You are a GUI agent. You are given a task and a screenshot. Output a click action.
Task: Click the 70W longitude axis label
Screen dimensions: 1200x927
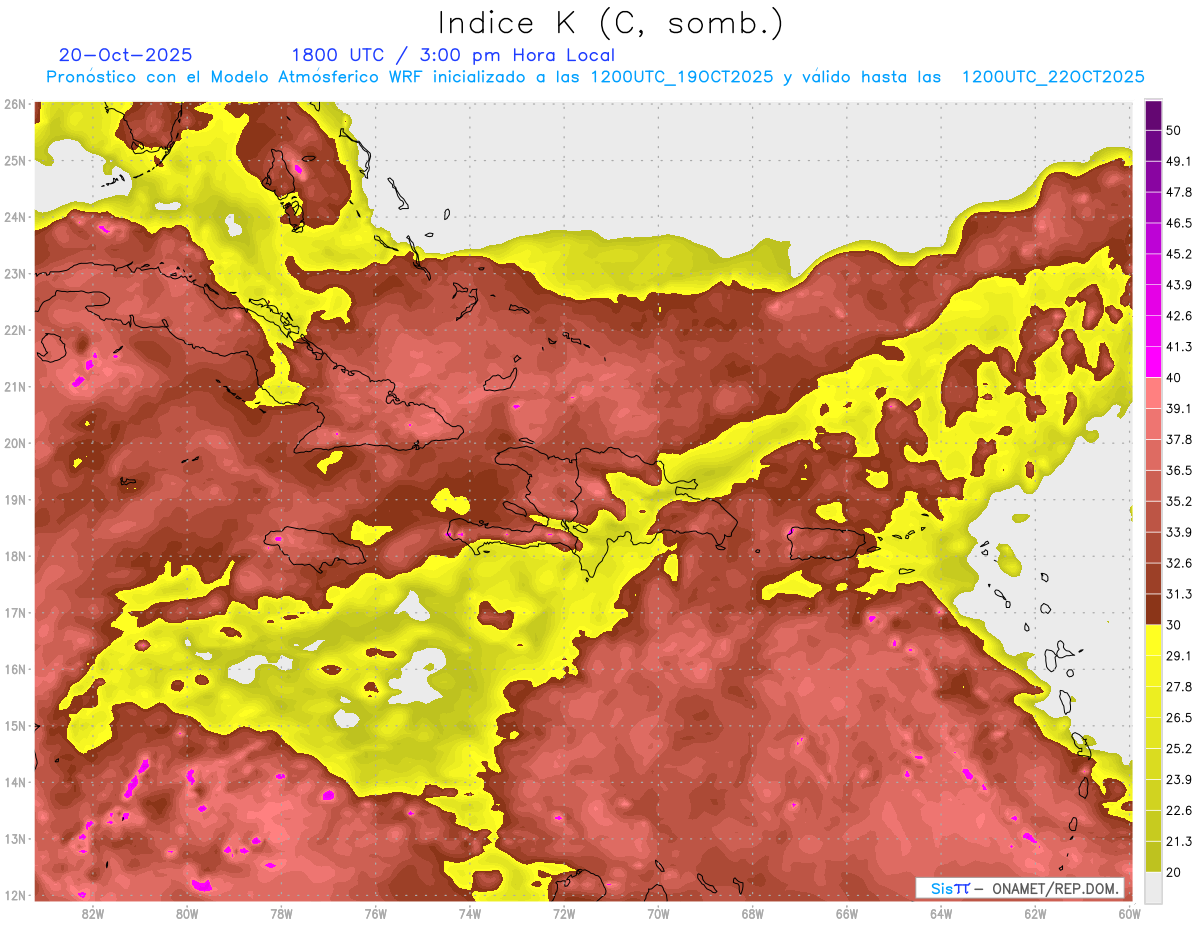point(658,913)
